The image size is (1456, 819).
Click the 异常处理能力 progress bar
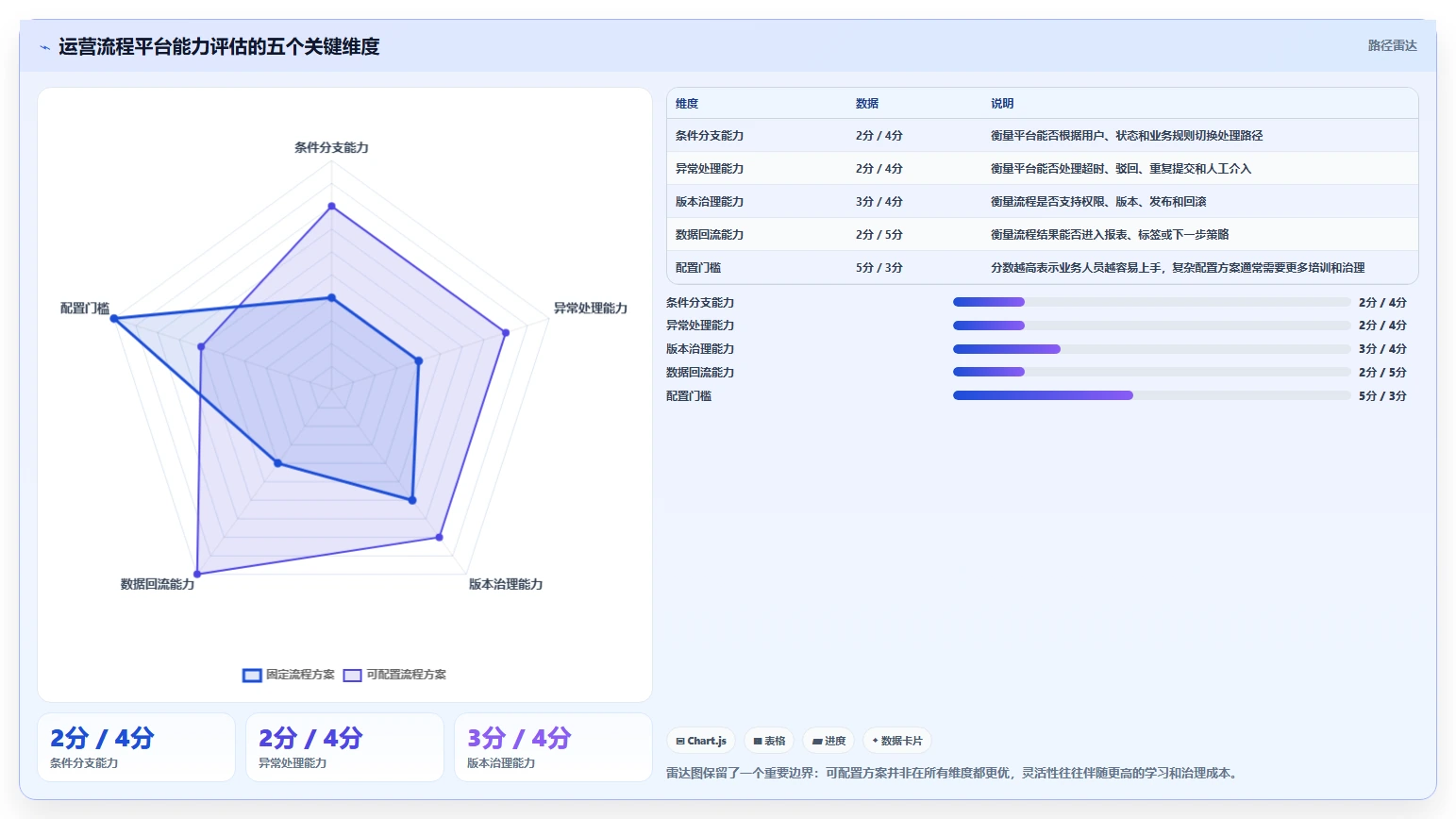pos(1151,326)
